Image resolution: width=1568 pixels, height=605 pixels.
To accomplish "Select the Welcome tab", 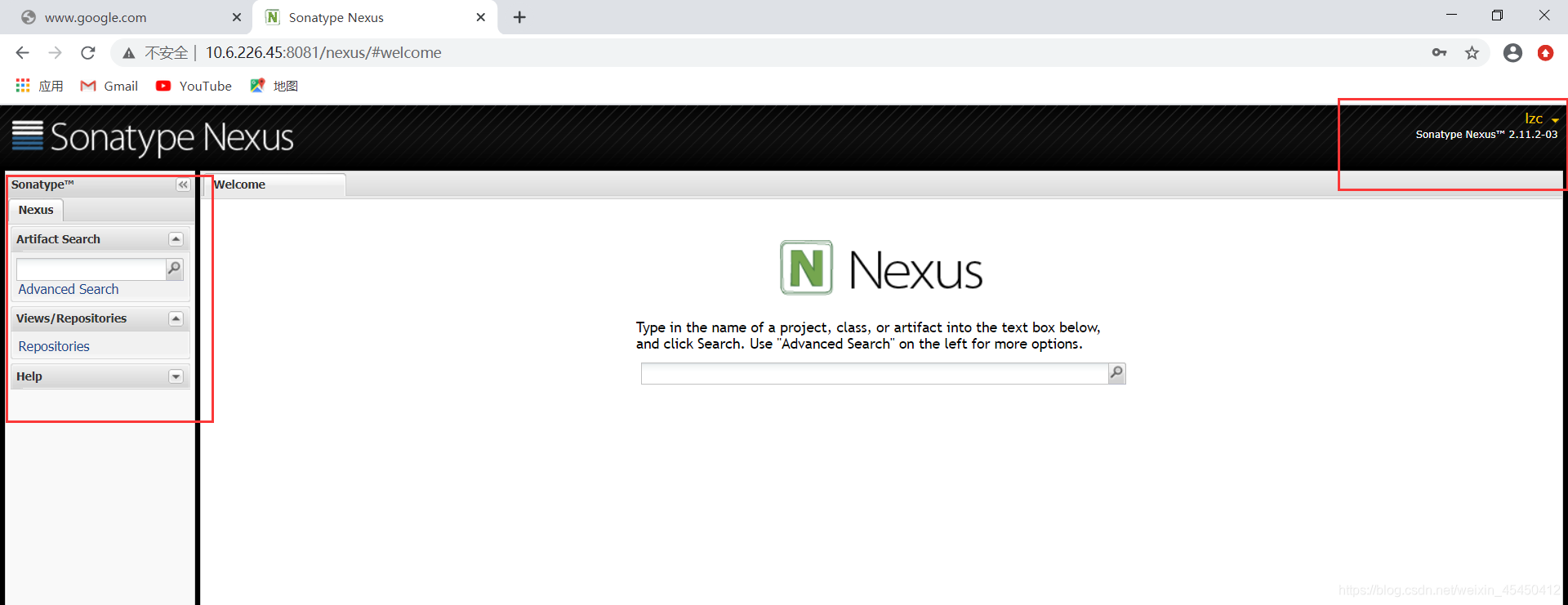I will point(274,185).
